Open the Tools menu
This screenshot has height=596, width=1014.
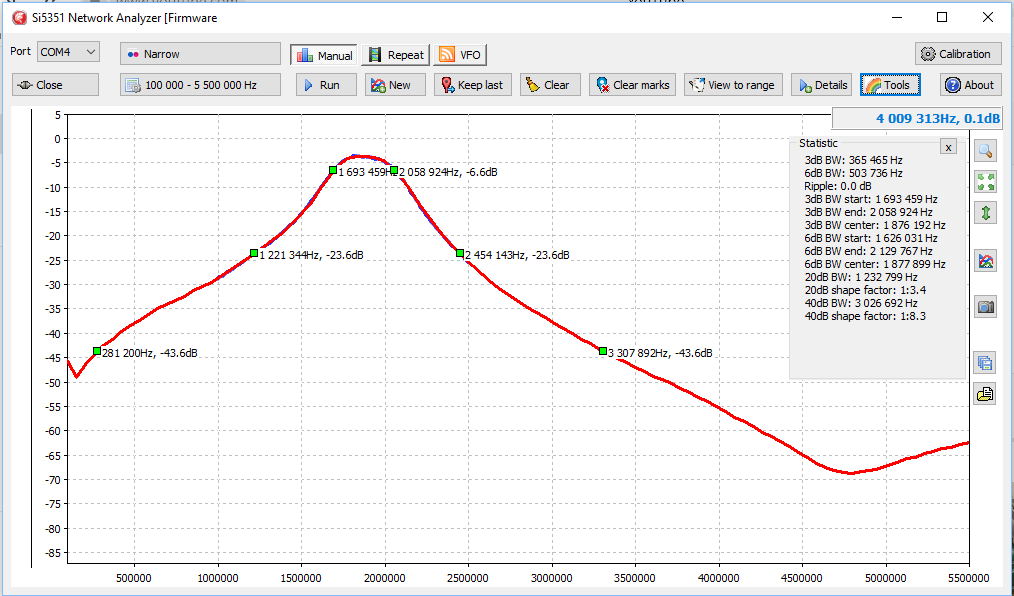tap(890, 85)
